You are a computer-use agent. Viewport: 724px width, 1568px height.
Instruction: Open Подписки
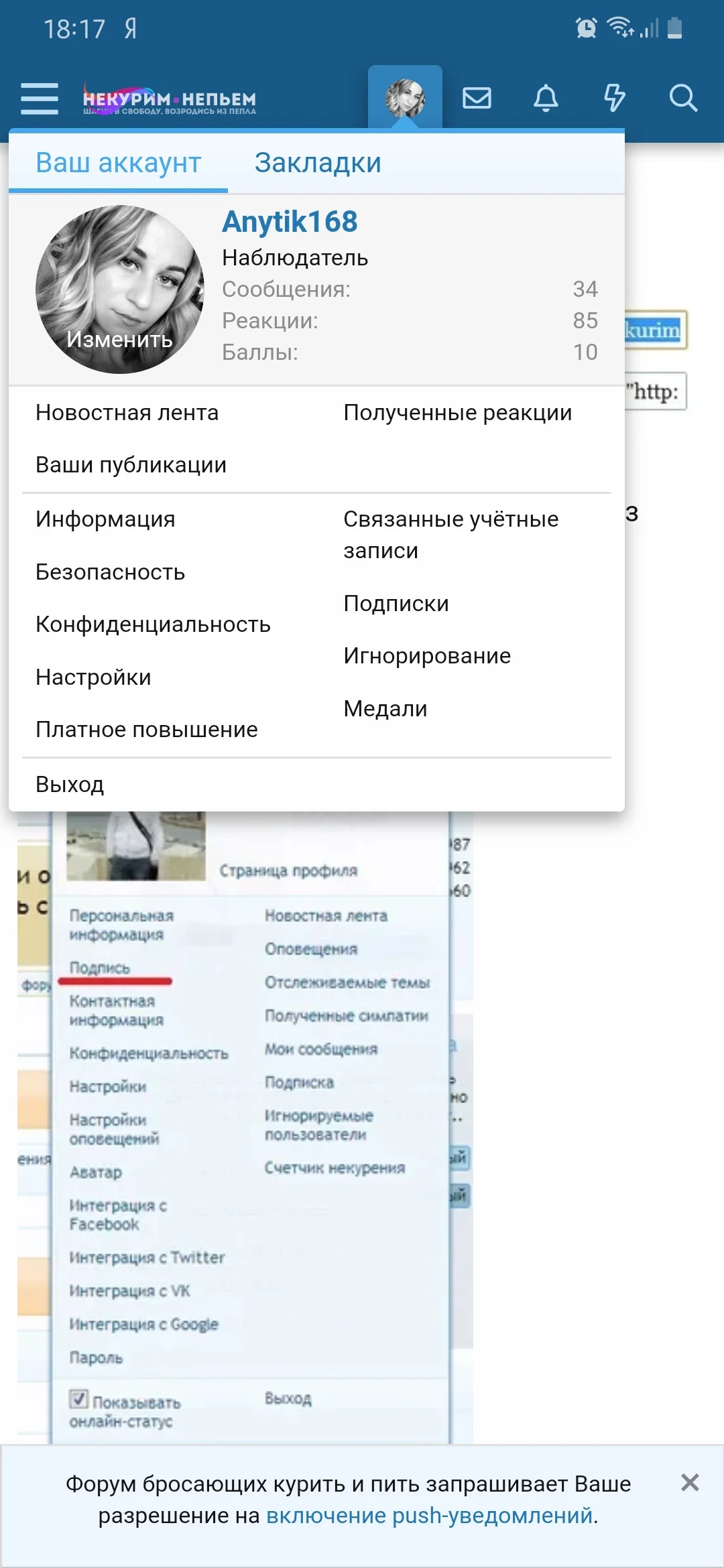396,604
